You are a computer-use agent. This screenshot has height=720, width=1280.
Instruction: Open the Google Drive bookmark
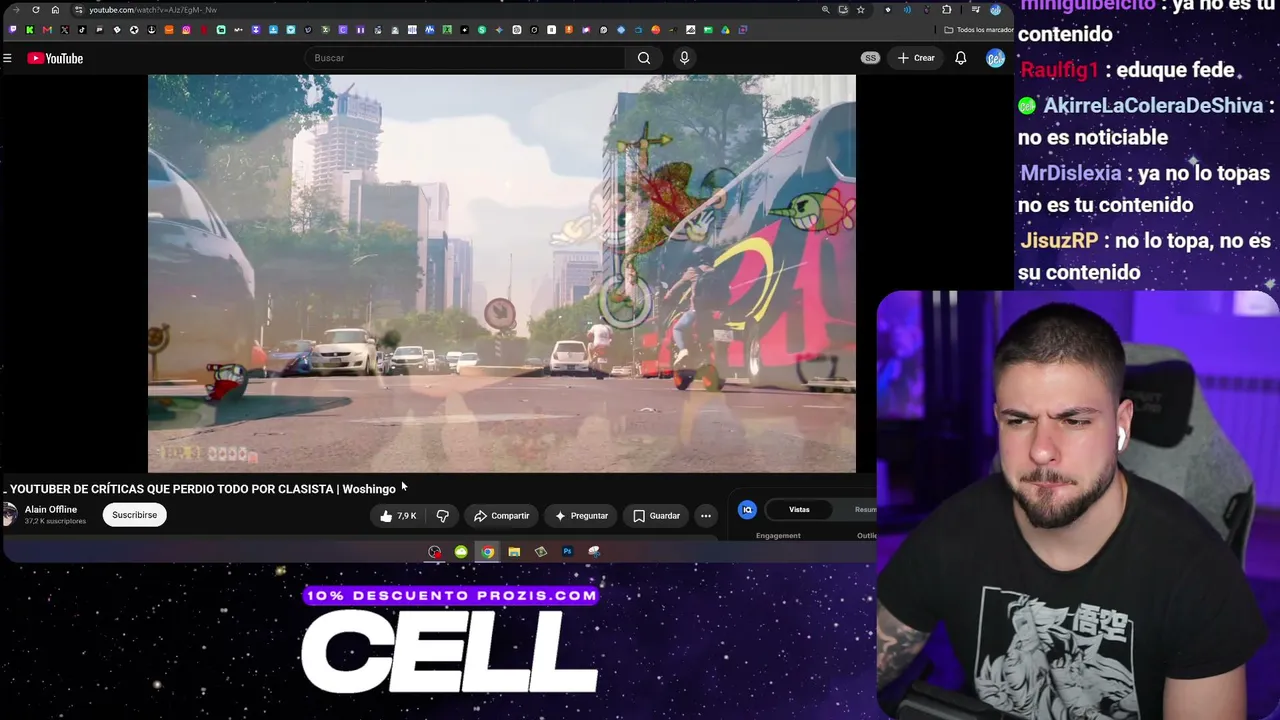tap(725, 30)
